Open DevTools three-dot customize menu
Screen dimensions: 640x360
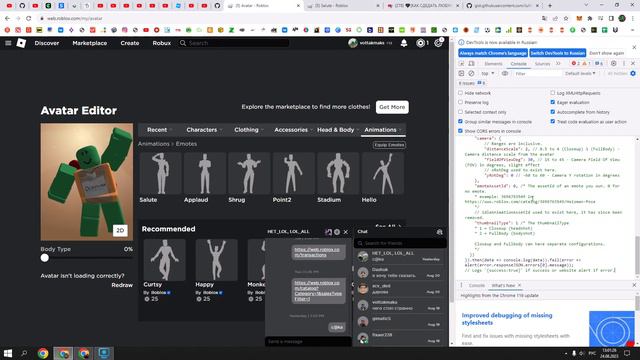624,64
